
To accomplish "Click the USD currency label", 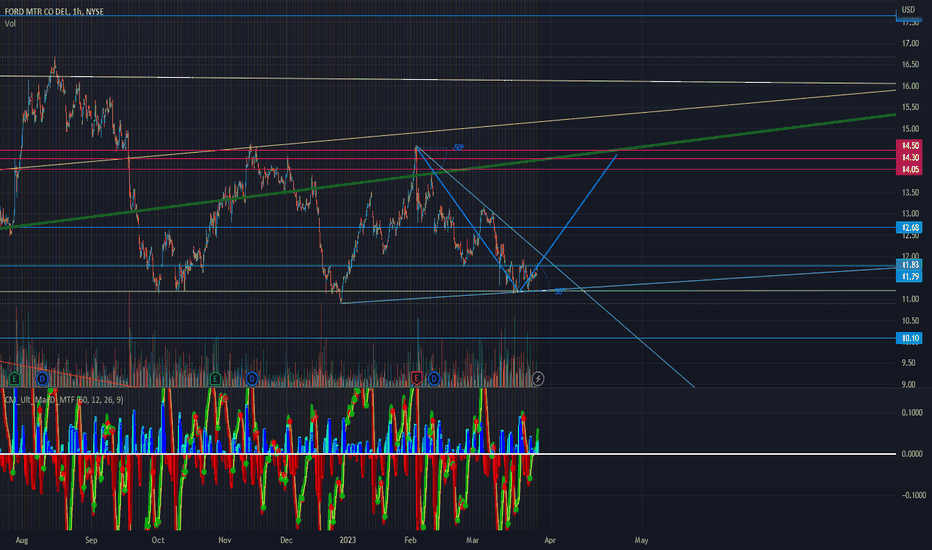I will [x=908, y=10].
